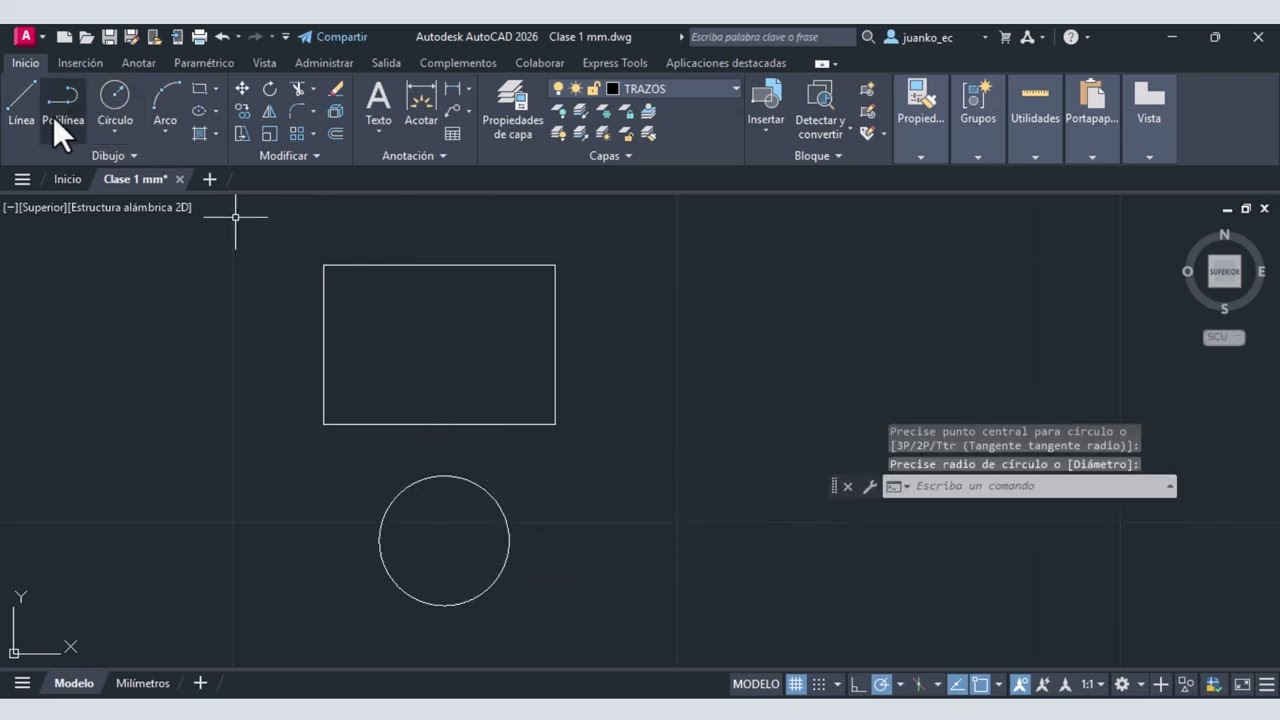
Task: Select the Texto annotation tool
Action: click(x=378, y=104)
